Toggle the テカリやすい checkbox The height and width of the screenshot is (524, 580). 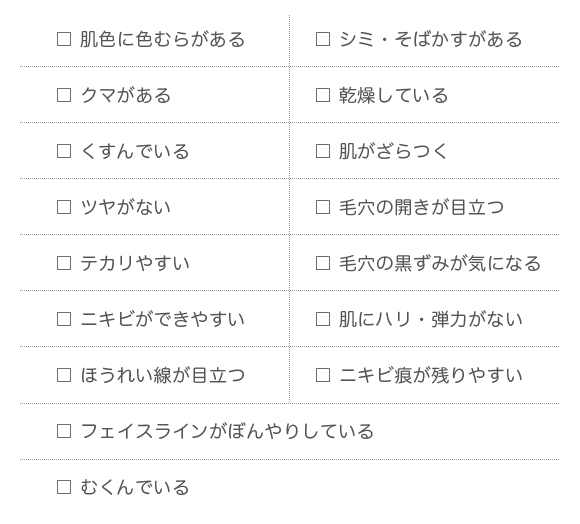pos(64,263)
